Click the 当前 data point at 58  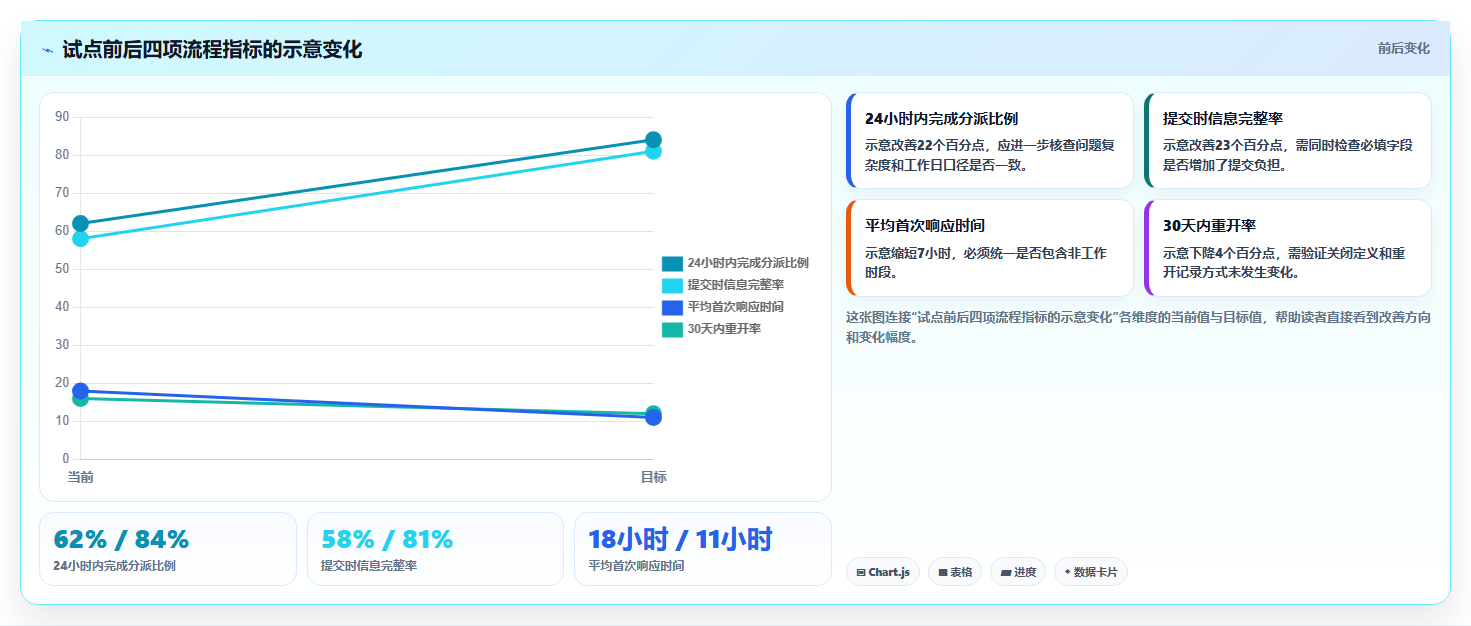pyautogui.click(x=80, y=239)
